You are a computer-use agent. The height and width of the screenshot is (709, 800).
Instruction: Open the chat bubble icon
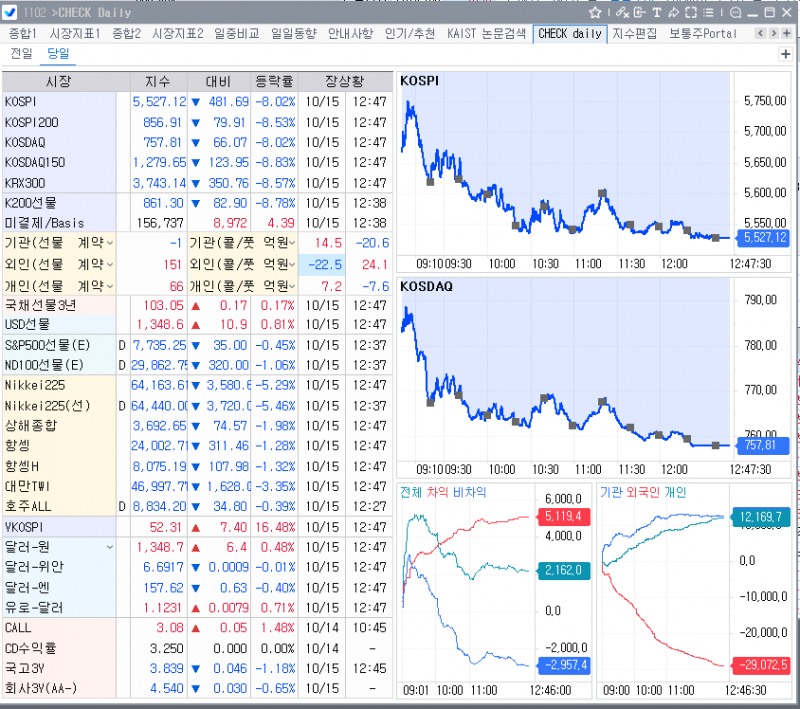point(735,13)
